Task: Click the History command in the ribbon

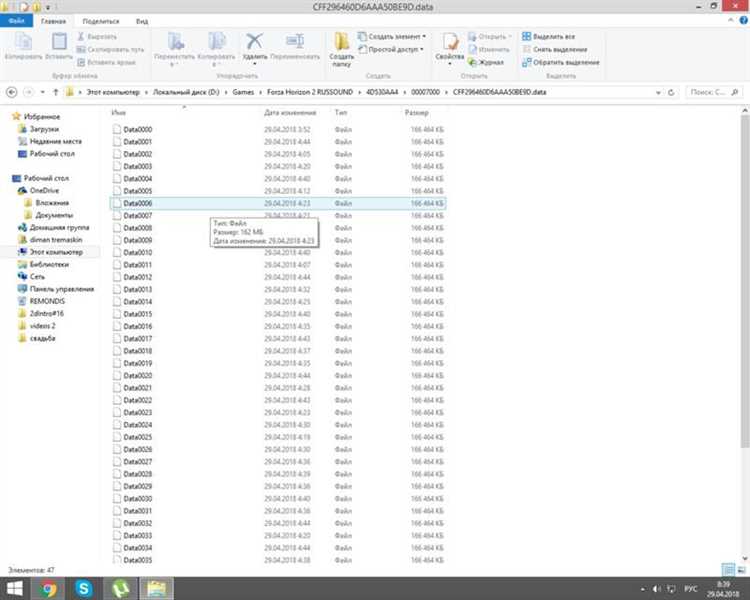Action: pos(485,62)
